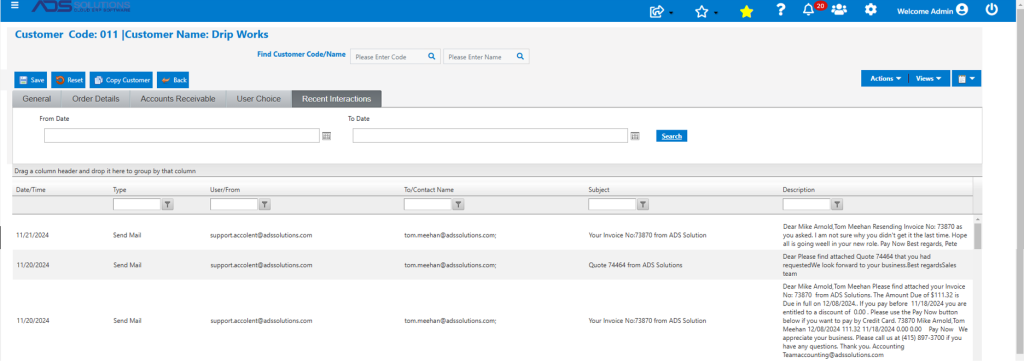1024x363 pixels.
Task: Sort by the To/Contact Name column header
Action: (x=429, y=190)
